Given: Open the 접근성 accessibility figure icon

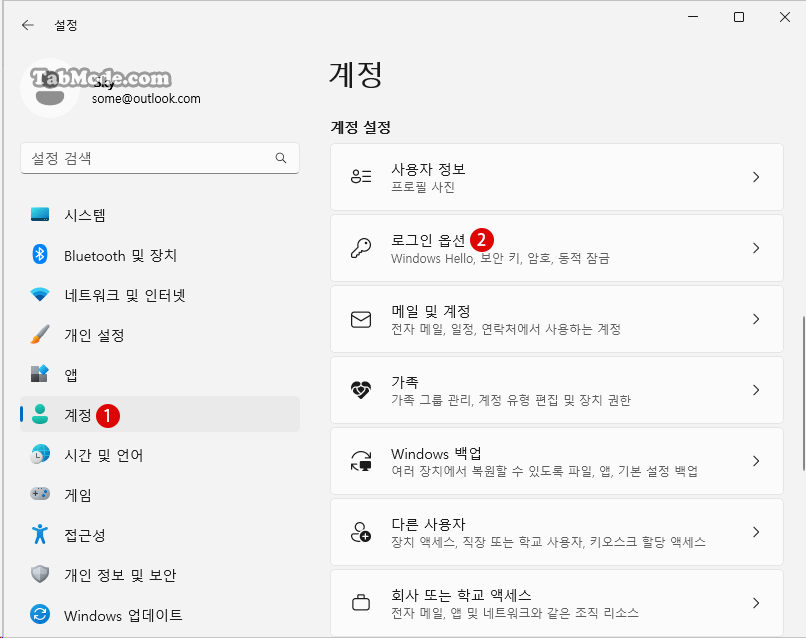Looking at the screenshot, I should point(40,534).
